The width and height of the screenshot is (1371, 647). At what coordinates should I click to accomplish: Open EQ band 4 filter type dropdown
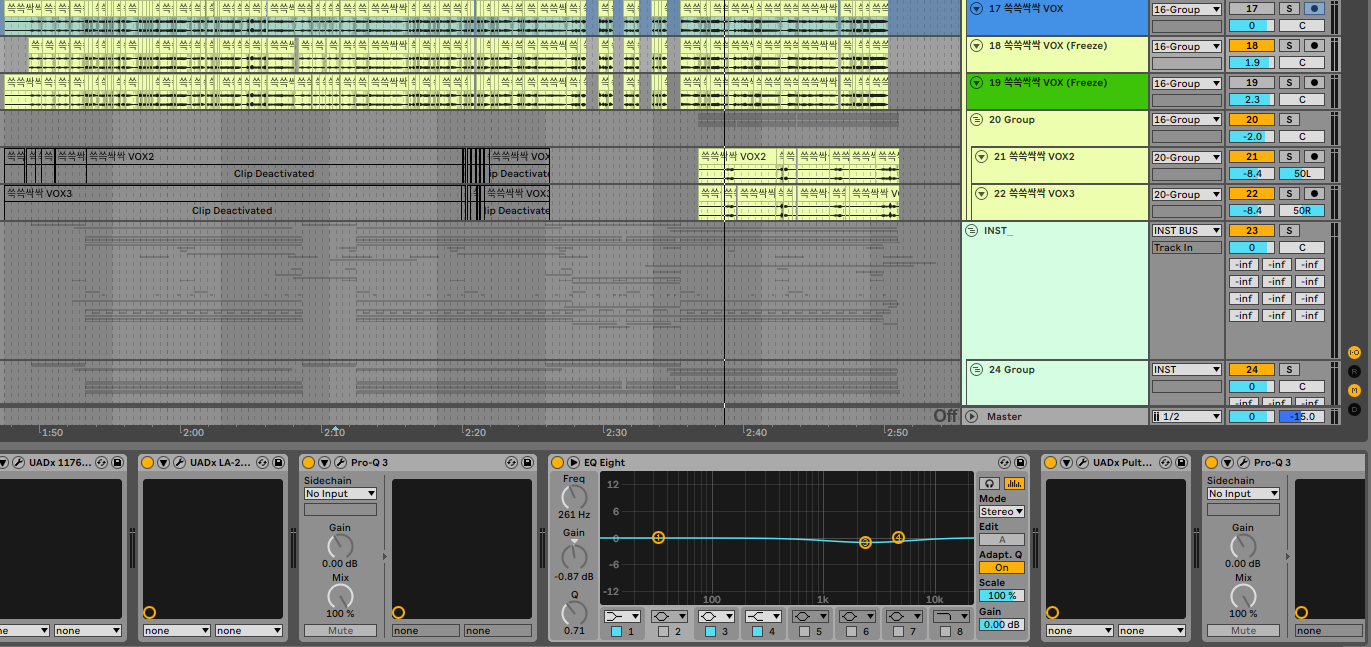764,616
